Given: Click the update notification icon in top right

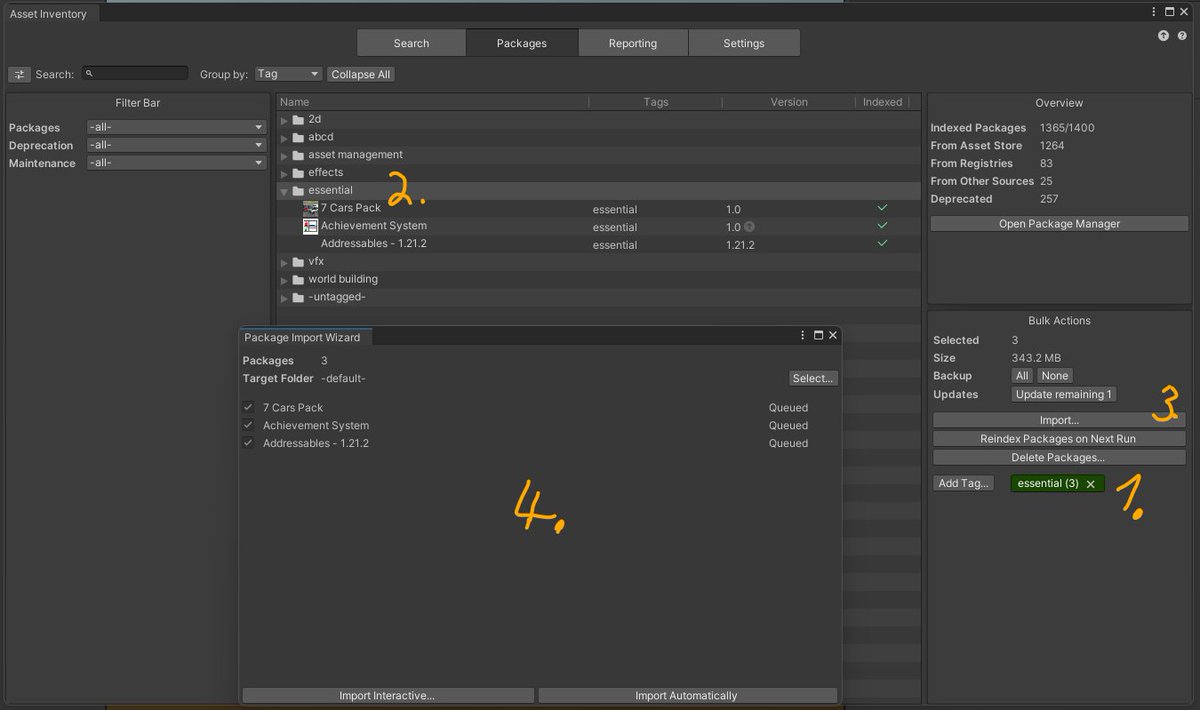Looking at the screenshot, I should coord(1163,35).
